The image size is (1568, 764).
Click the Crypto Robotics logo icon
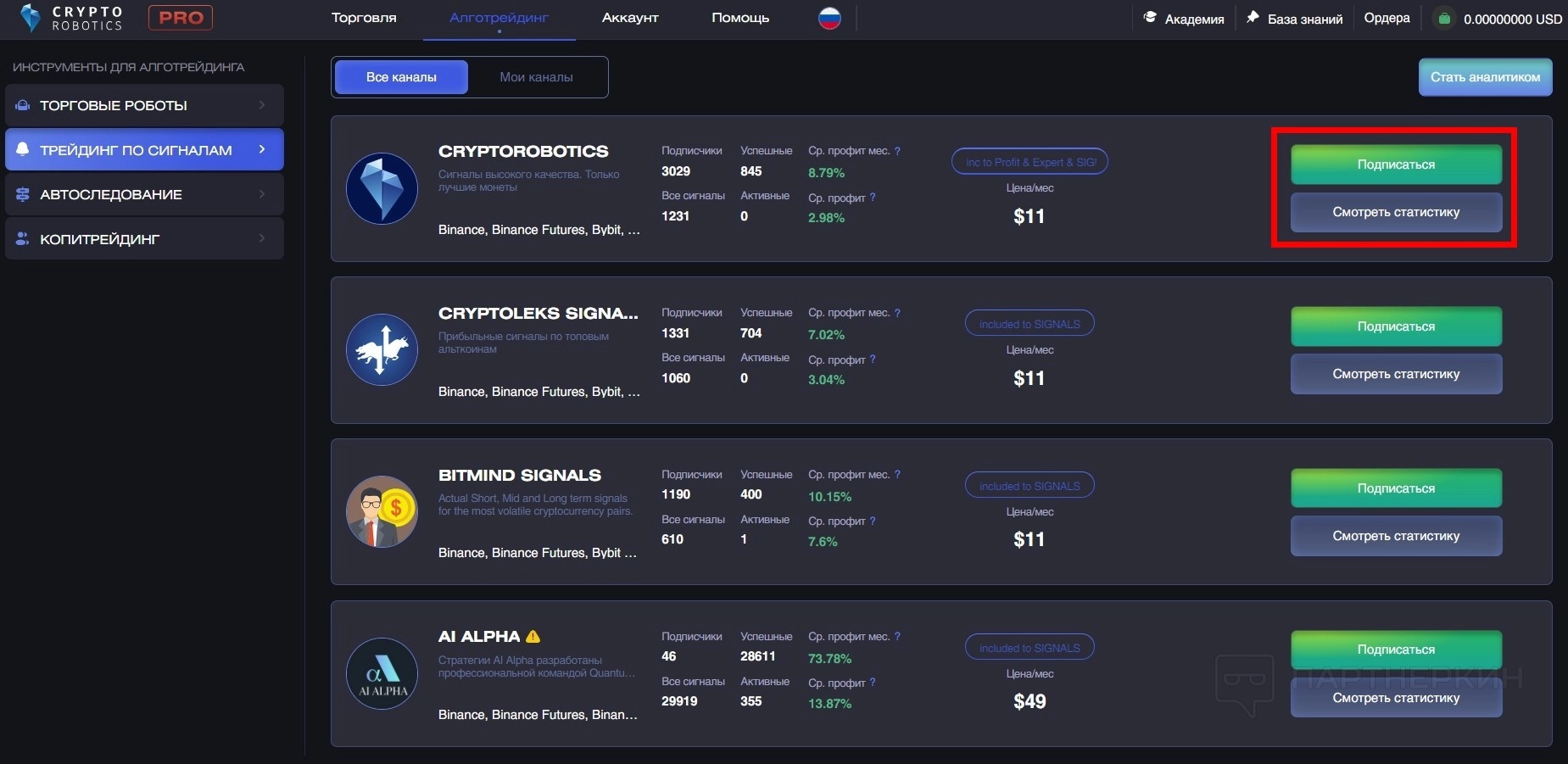(31, 18)
